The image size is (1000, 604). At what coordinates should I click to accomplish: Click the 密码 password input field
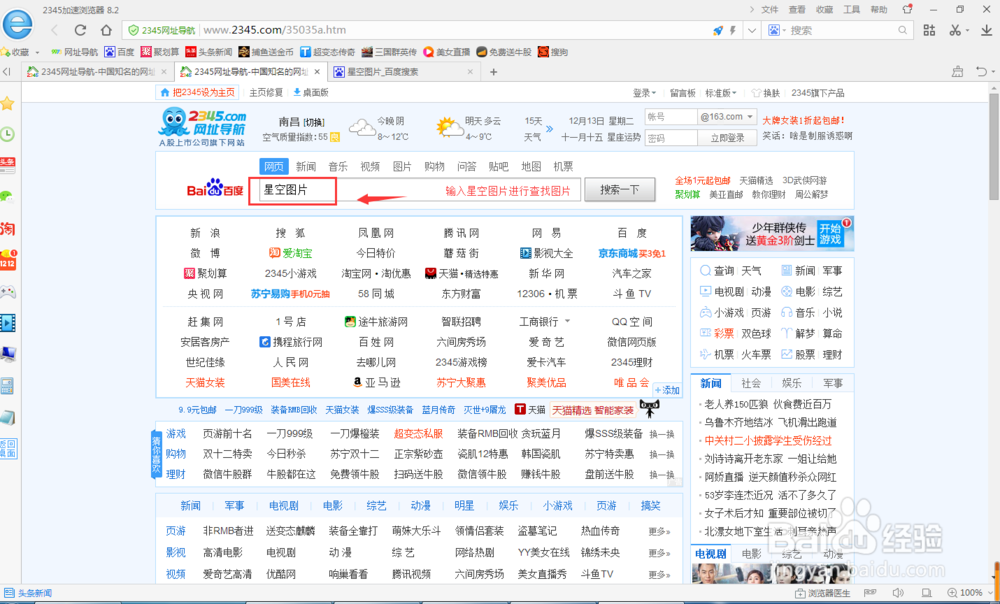click(x=670, y=138)
